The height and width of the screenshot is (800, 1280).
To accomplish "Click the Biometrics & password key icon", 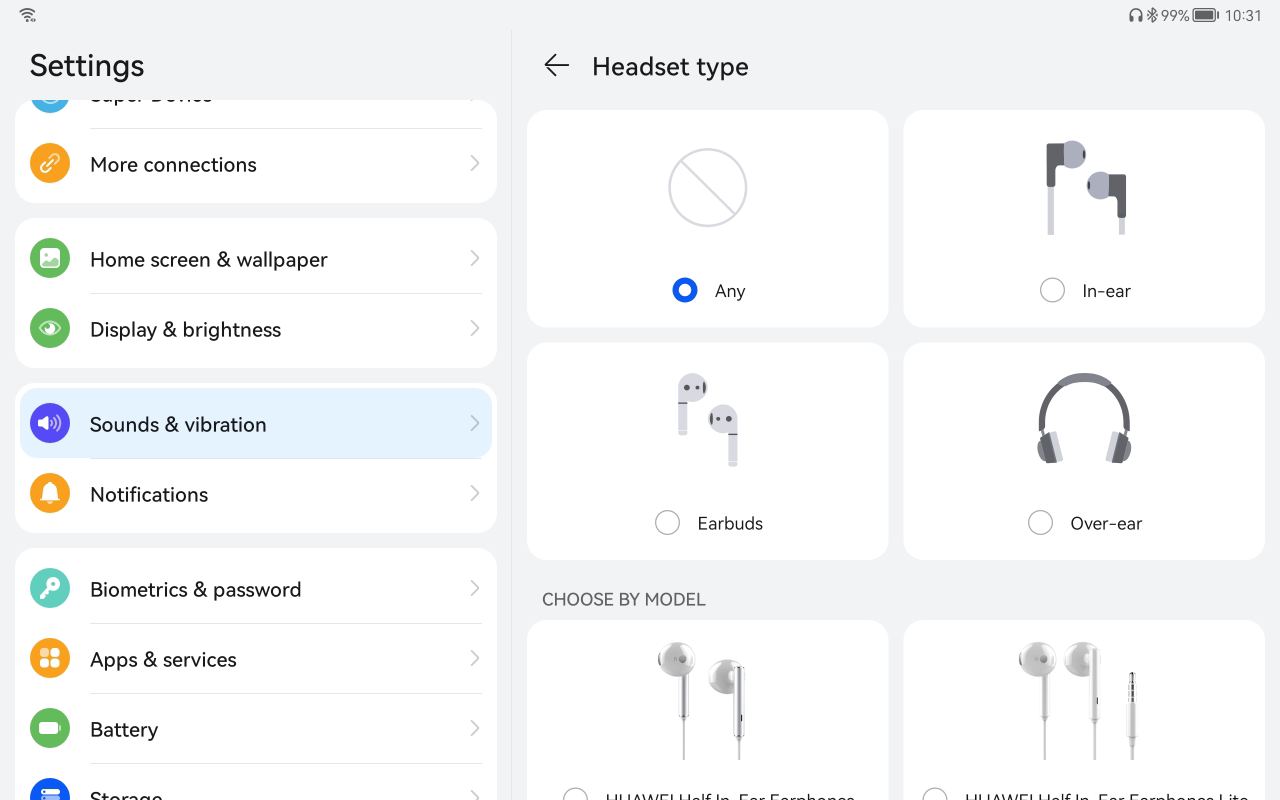I will point(50,588).
